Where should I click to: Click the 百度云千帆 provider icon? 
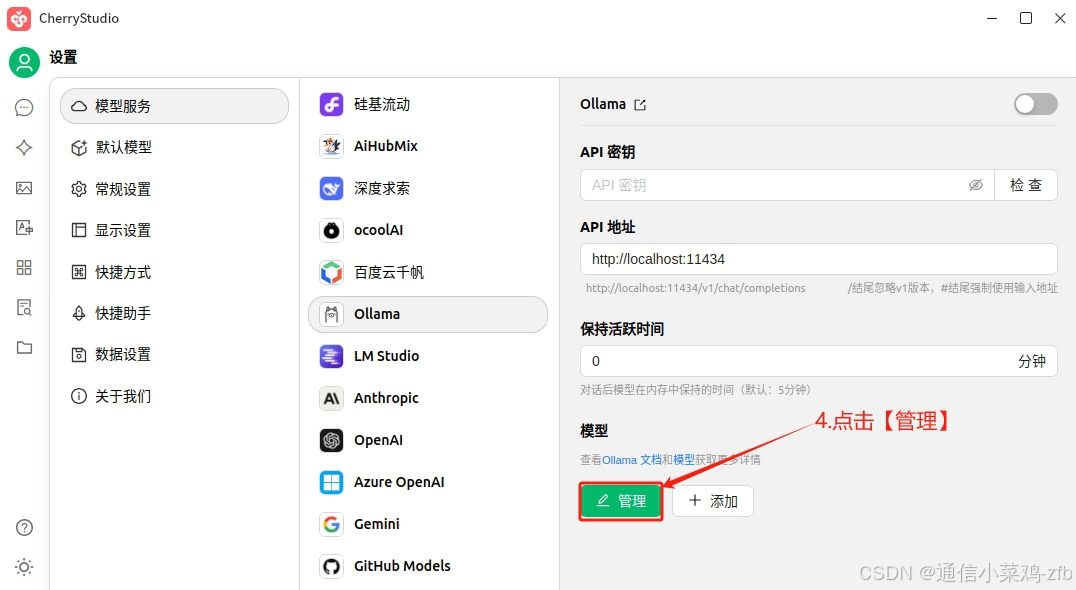point(331,272)
